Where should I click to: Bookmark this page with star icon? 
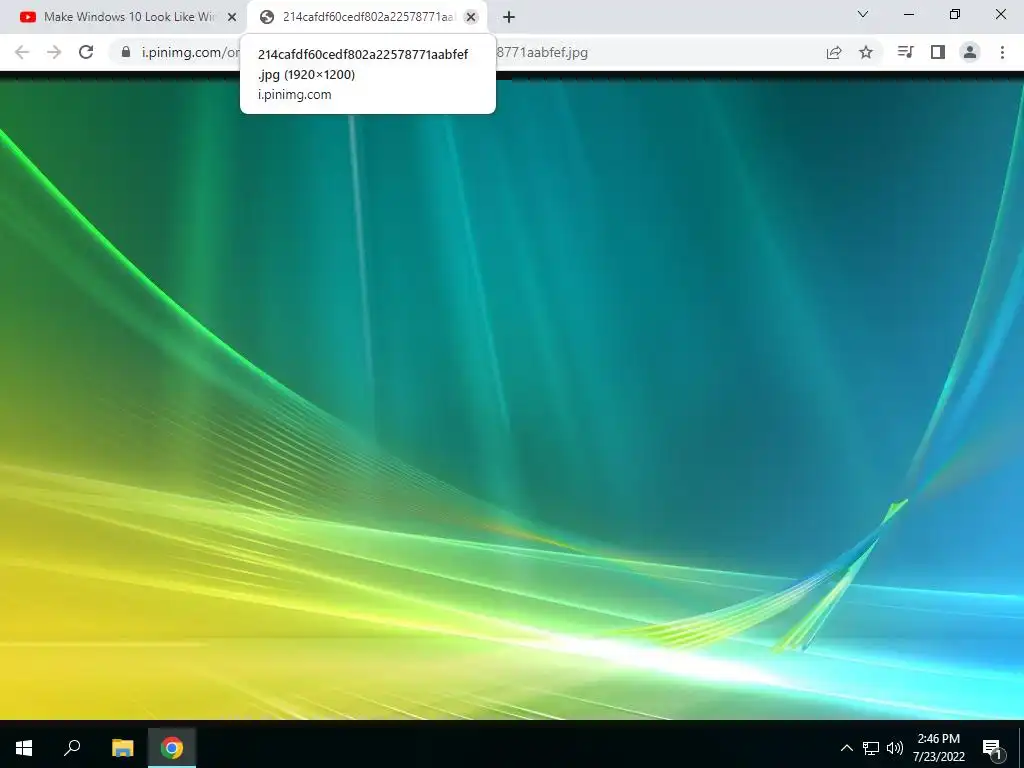point(866,52)
